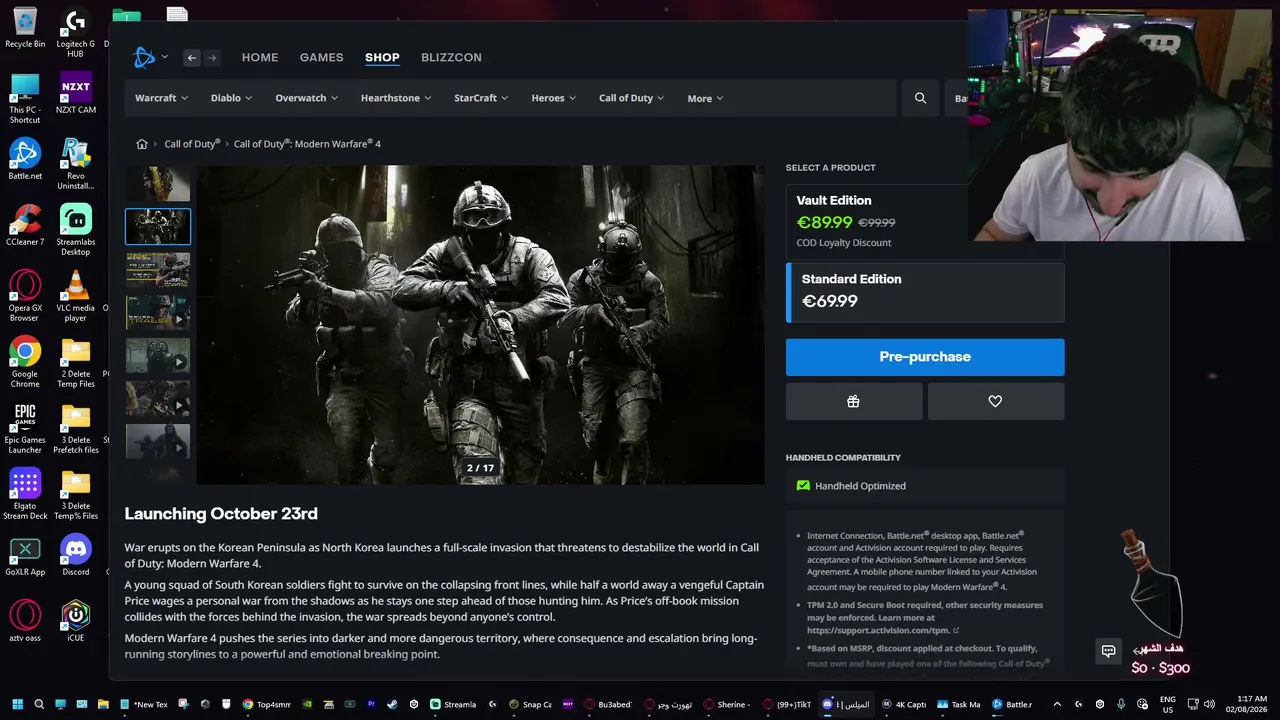The height and width of the screenshot is (720, 1280).
Task: Launch NZXT CAM from the desktop
Action: (75, 93)
